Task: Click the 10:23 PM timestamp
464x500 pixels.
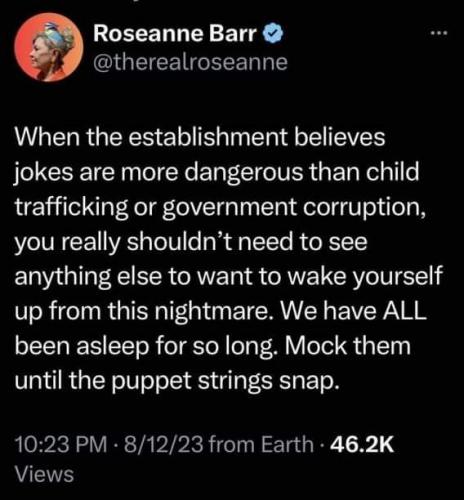Action: tap(61, 445)
